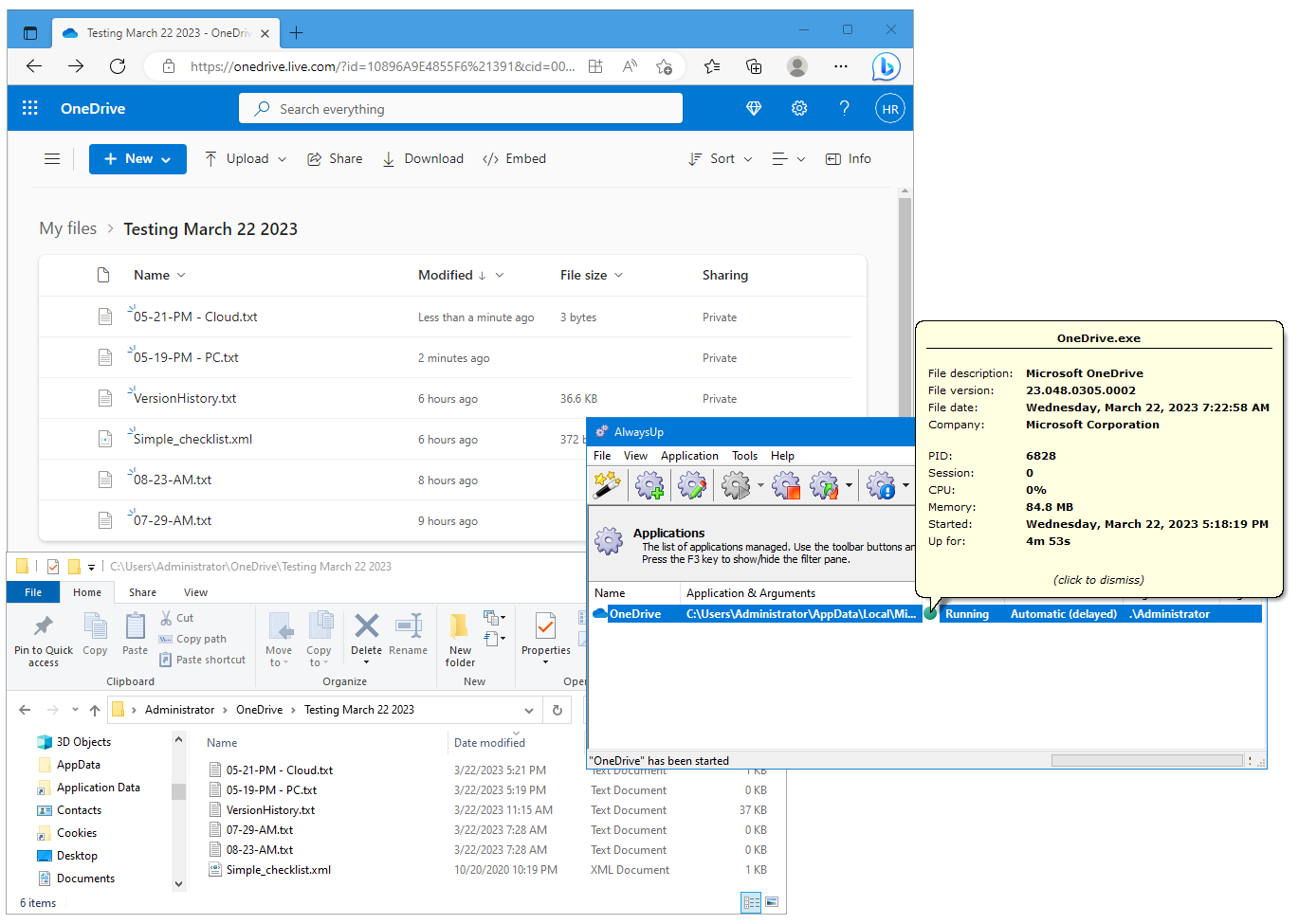
Task: Open OneDrive help question mark
Action: tap(844, 108)
